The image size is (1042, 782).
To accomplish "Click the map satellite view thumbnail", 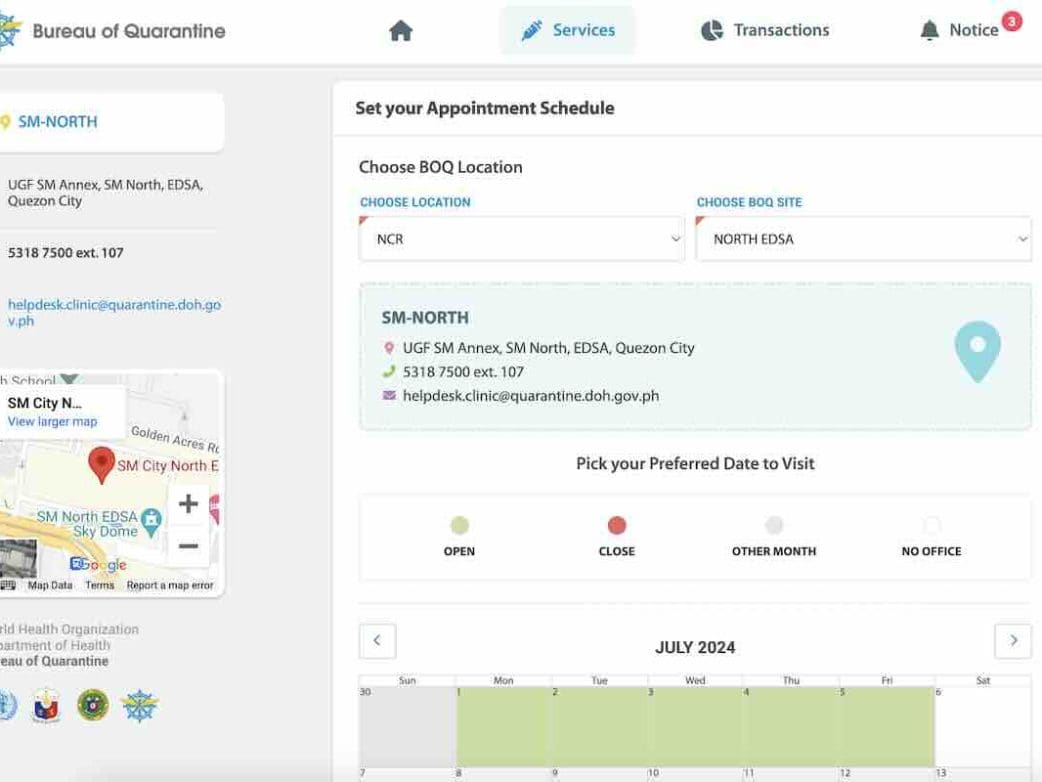I will click(x=18, y=558).
